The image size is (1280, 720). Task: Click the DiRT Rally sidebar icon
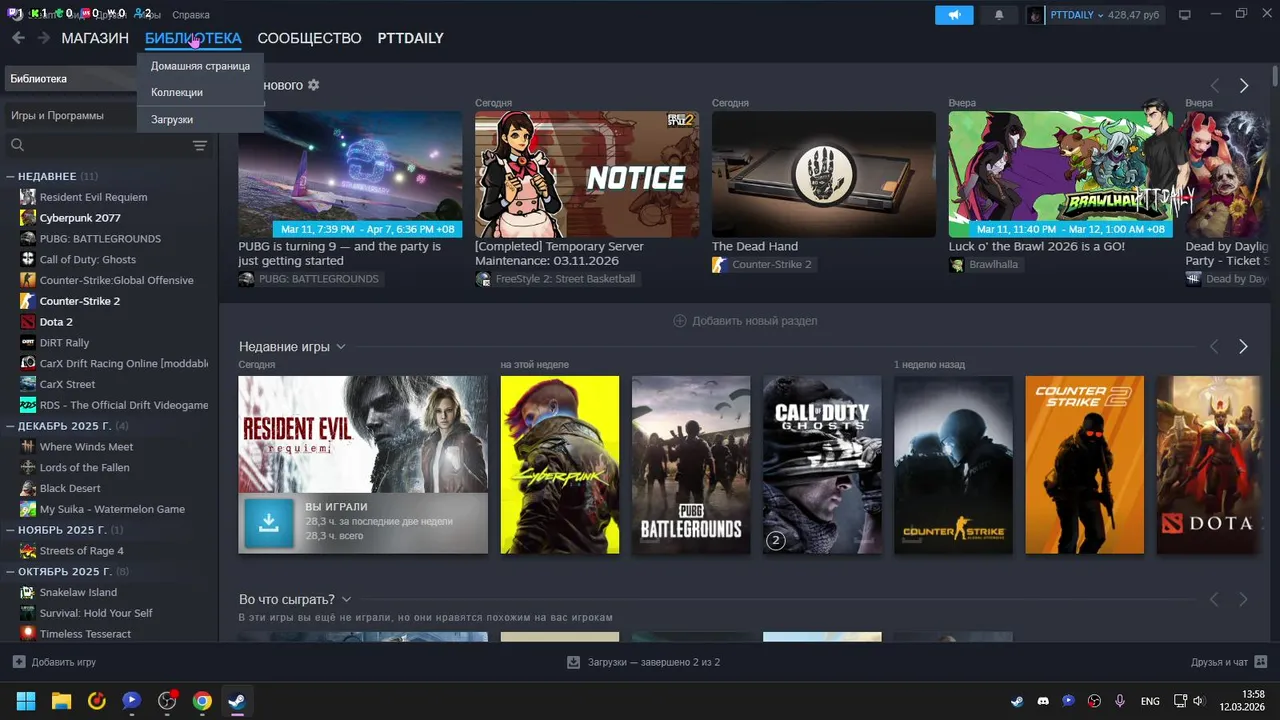click(28, 343)
